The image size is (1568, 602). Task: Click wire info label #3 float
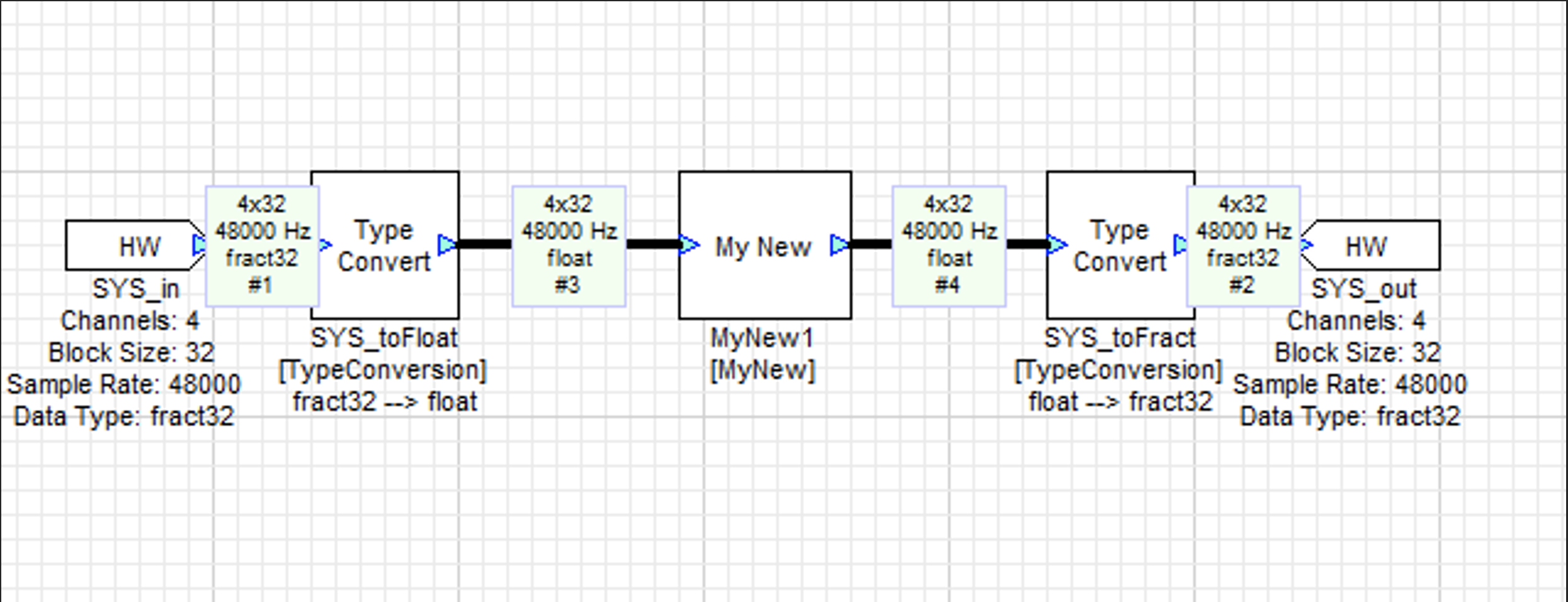[x=569, y=246]
